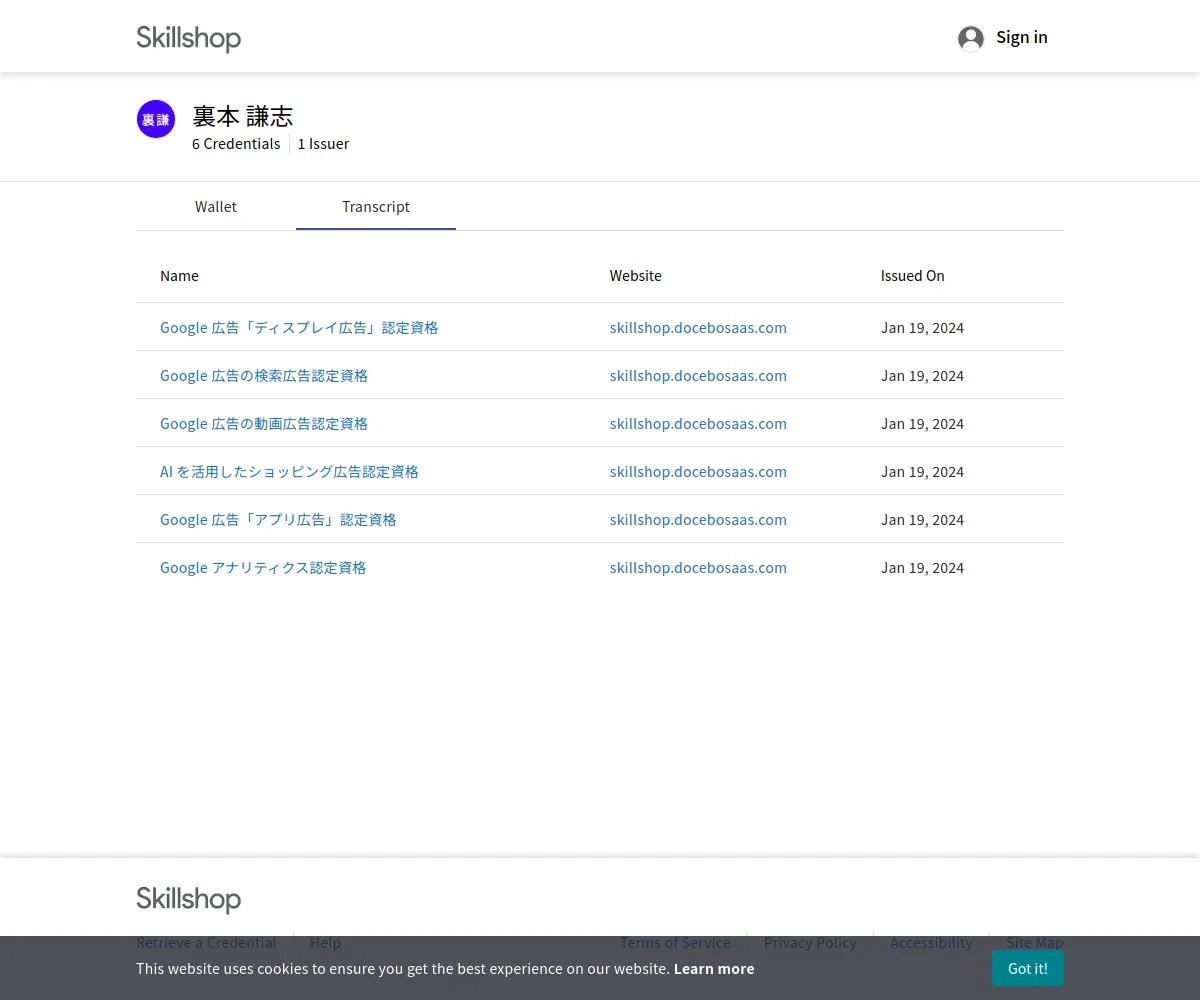Click the user avatar icon beside Sign in
The image size is (1200, 1000).
pyautogui.click(x=971, y=38)
